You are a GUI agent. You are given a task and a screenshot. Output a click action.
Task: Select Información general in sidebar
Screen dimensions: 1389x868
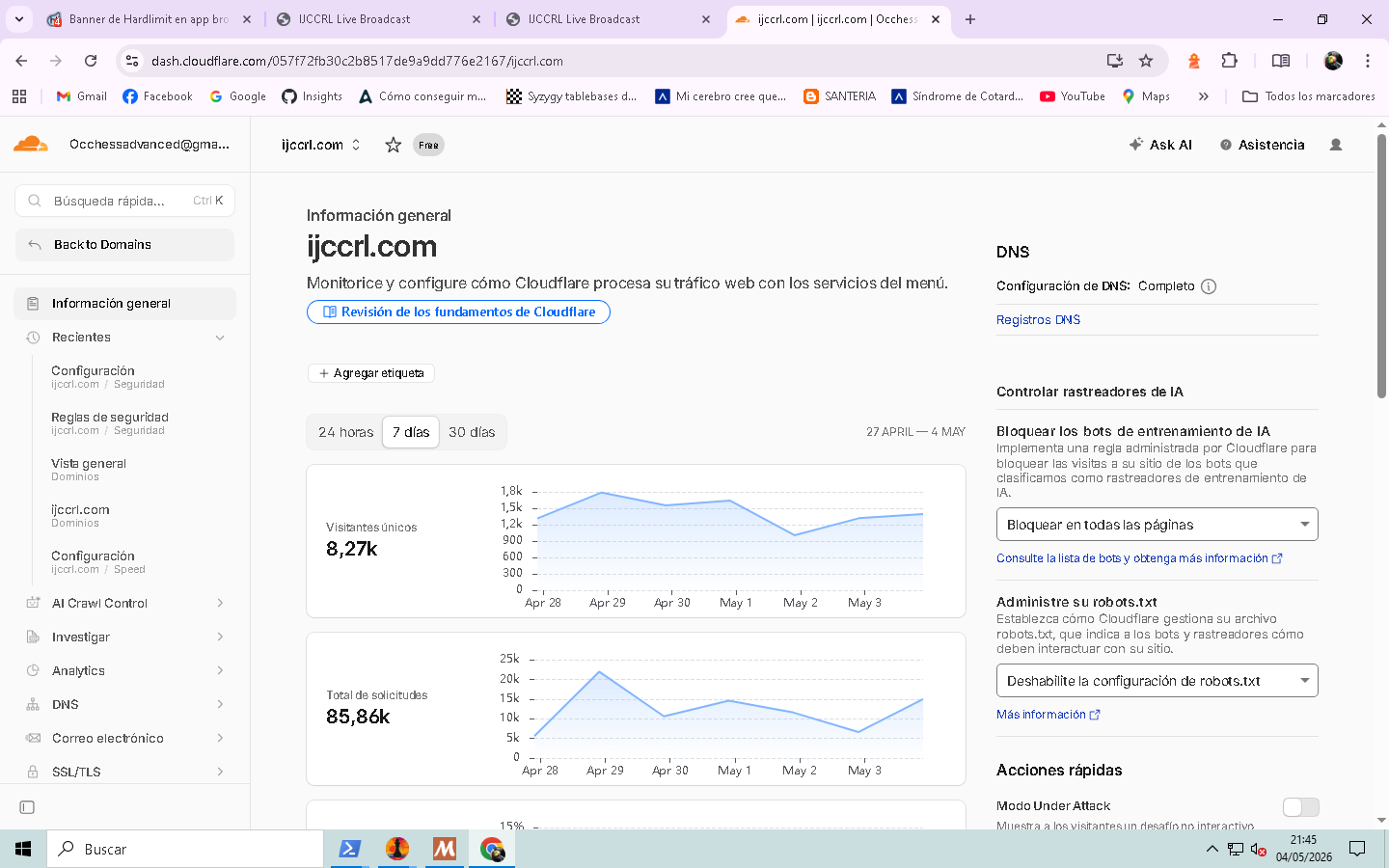click(x=125, y=303)
